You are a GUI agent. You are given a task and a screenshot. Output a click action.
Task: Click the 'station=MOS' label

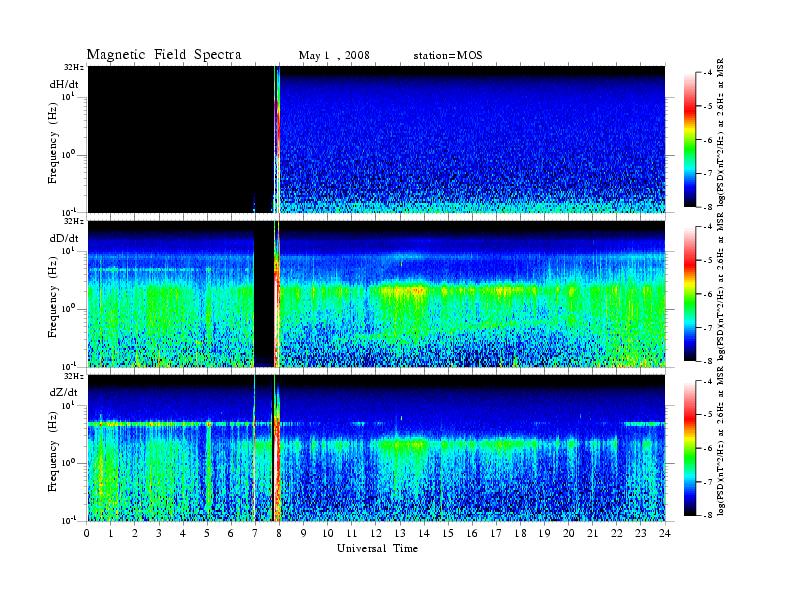[448, 55]
